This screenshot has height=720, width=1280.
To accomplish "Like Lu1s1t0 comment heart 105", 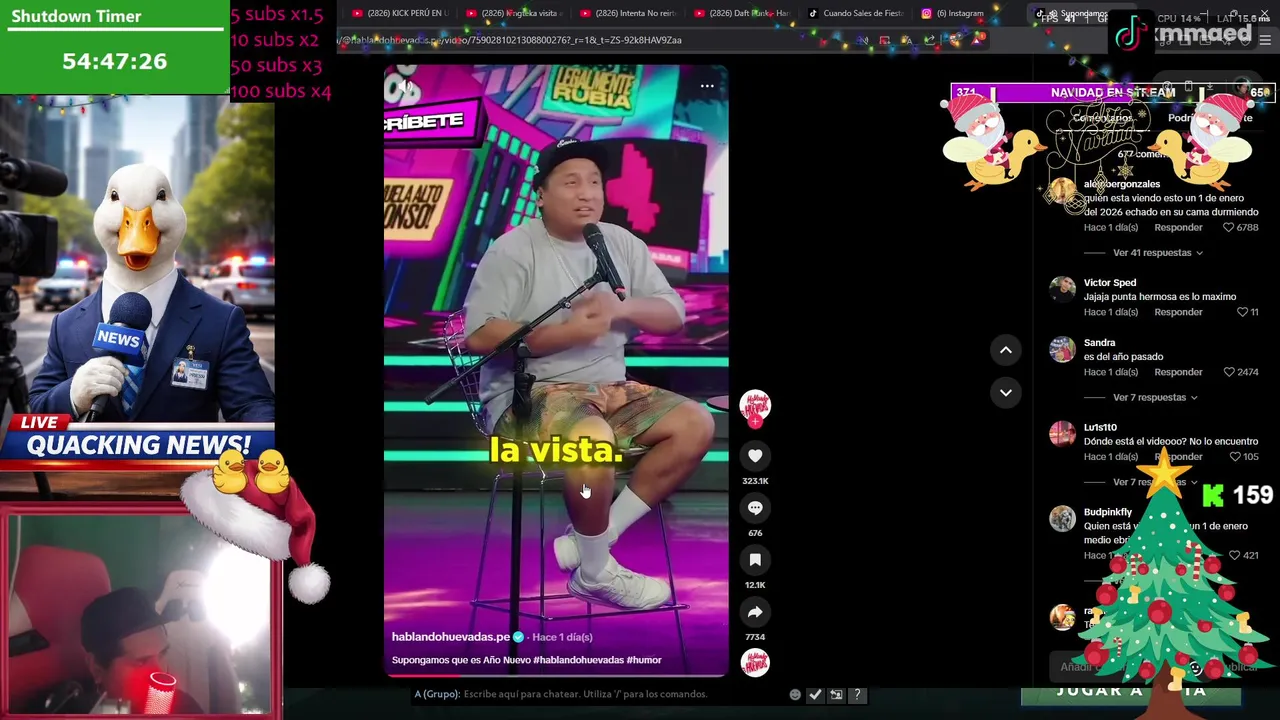I will pos(1235,457).
